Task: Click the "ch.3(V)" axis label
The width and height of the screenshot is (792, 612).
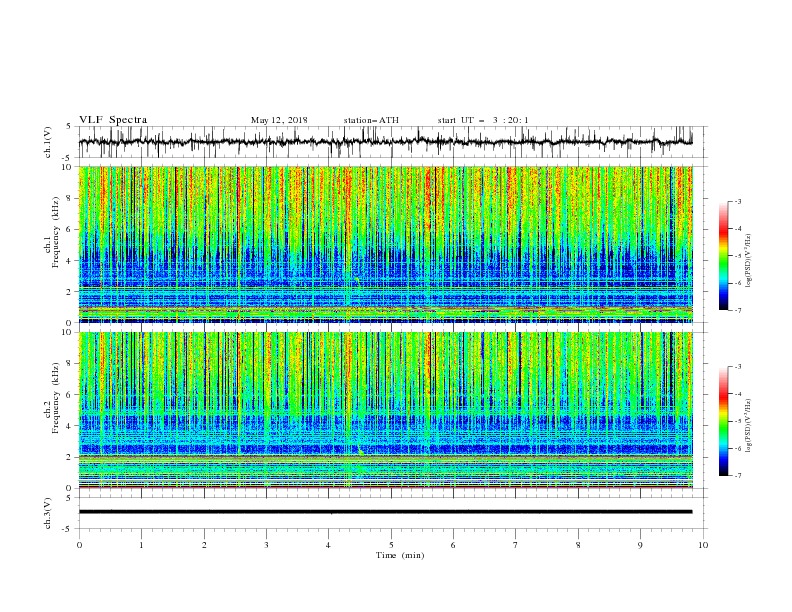Action: point(48,513)
